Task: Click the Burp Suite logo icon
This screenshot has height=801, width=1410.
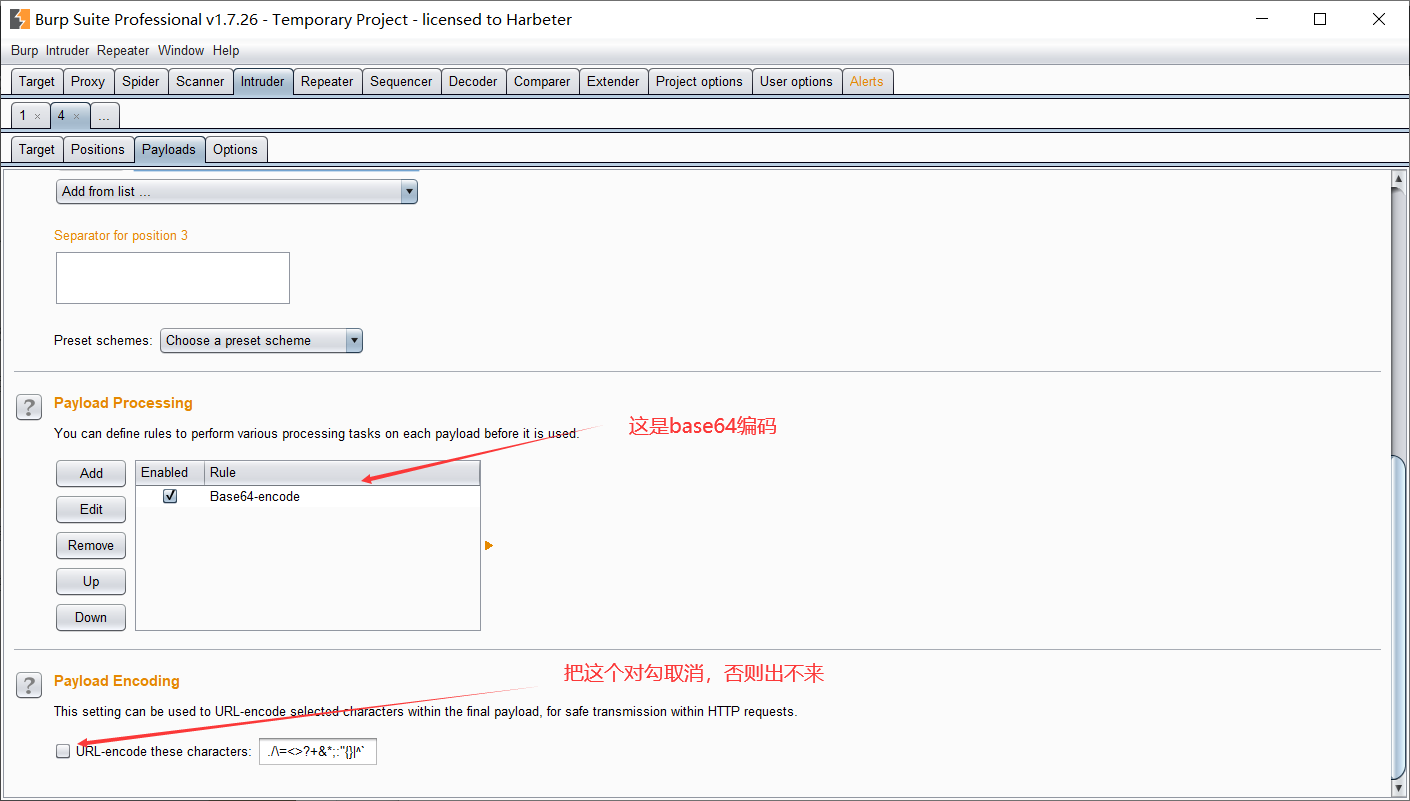Action: [x=19, y=19]
